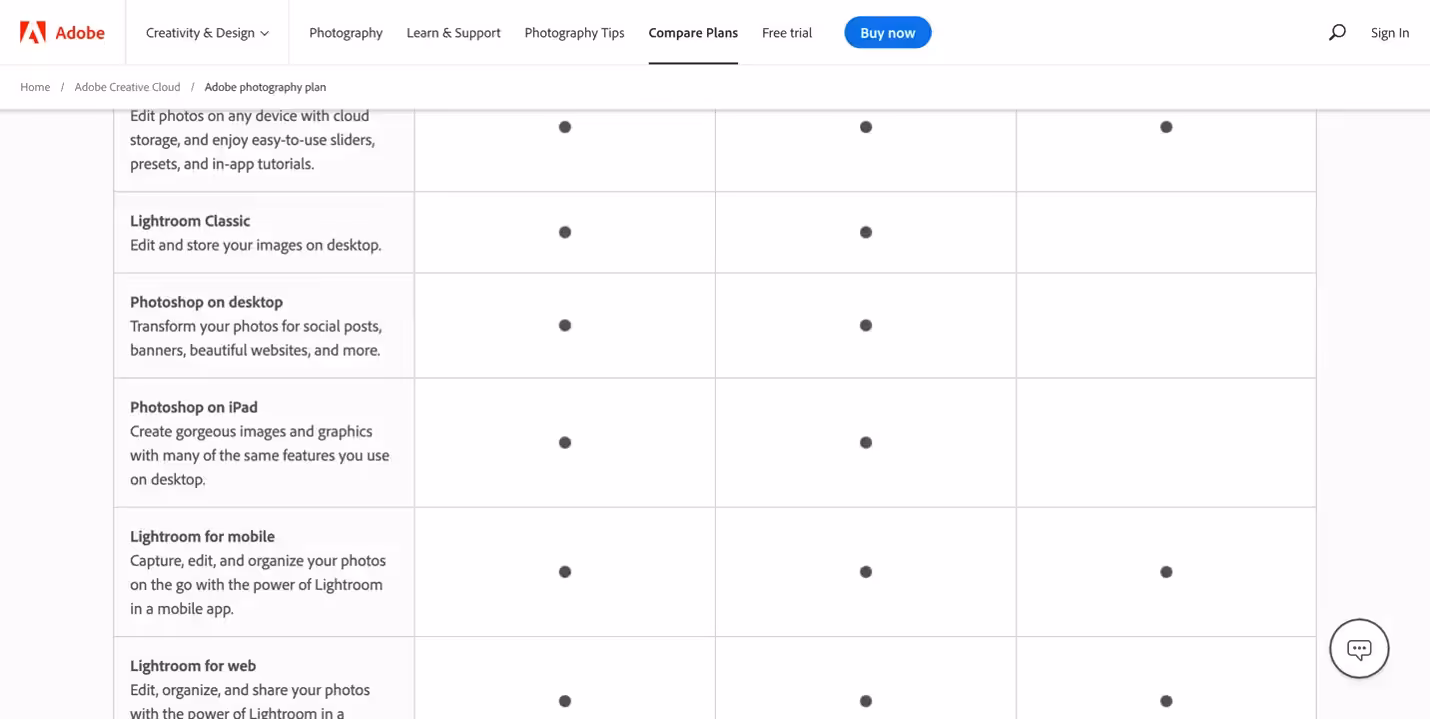Image resolution: width=1430 pixels, height=724 pixels.
Task: Click the Sign In link
Action: 1389,33
